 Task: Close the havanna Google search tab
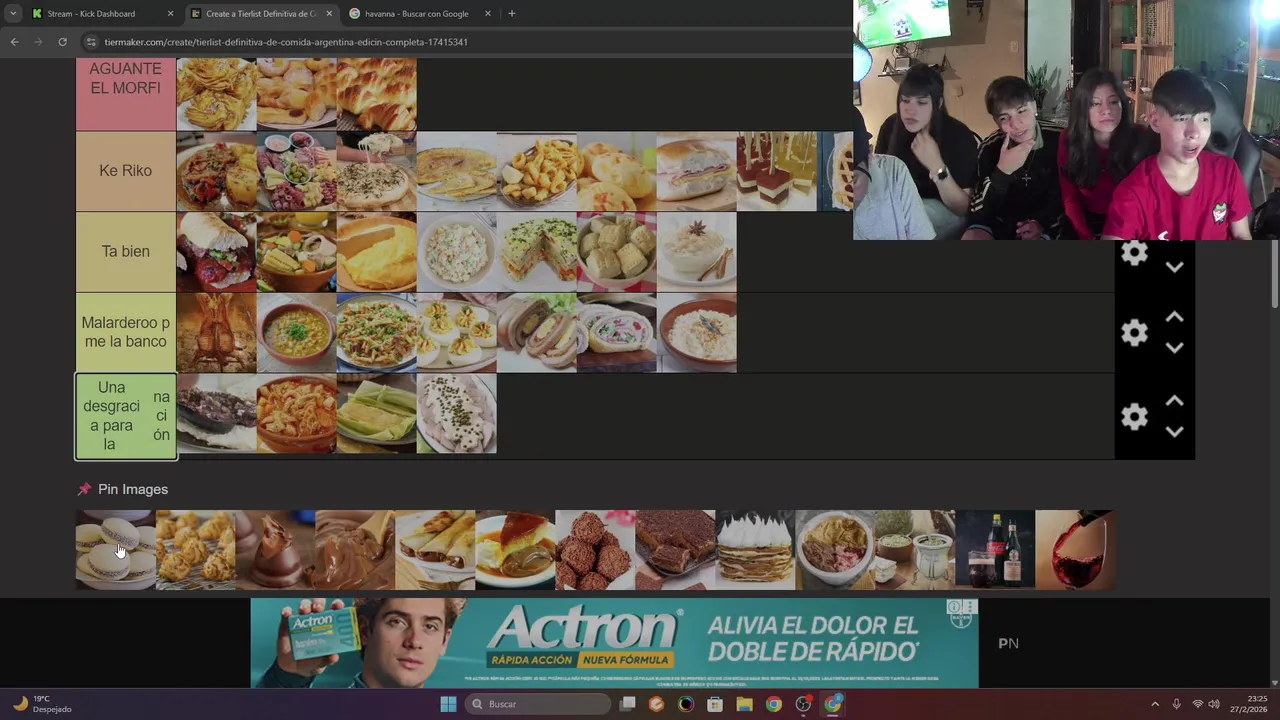(x=488, y=14)
